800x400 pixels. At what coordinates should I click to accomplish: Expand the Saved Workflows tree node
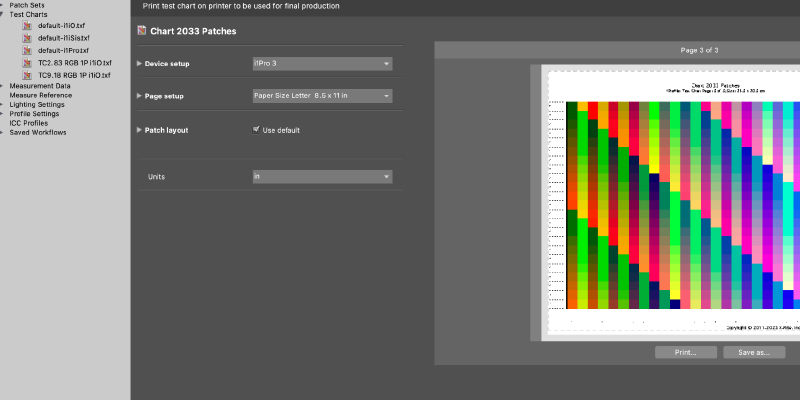pyautogui.click(x=2, y=132)
